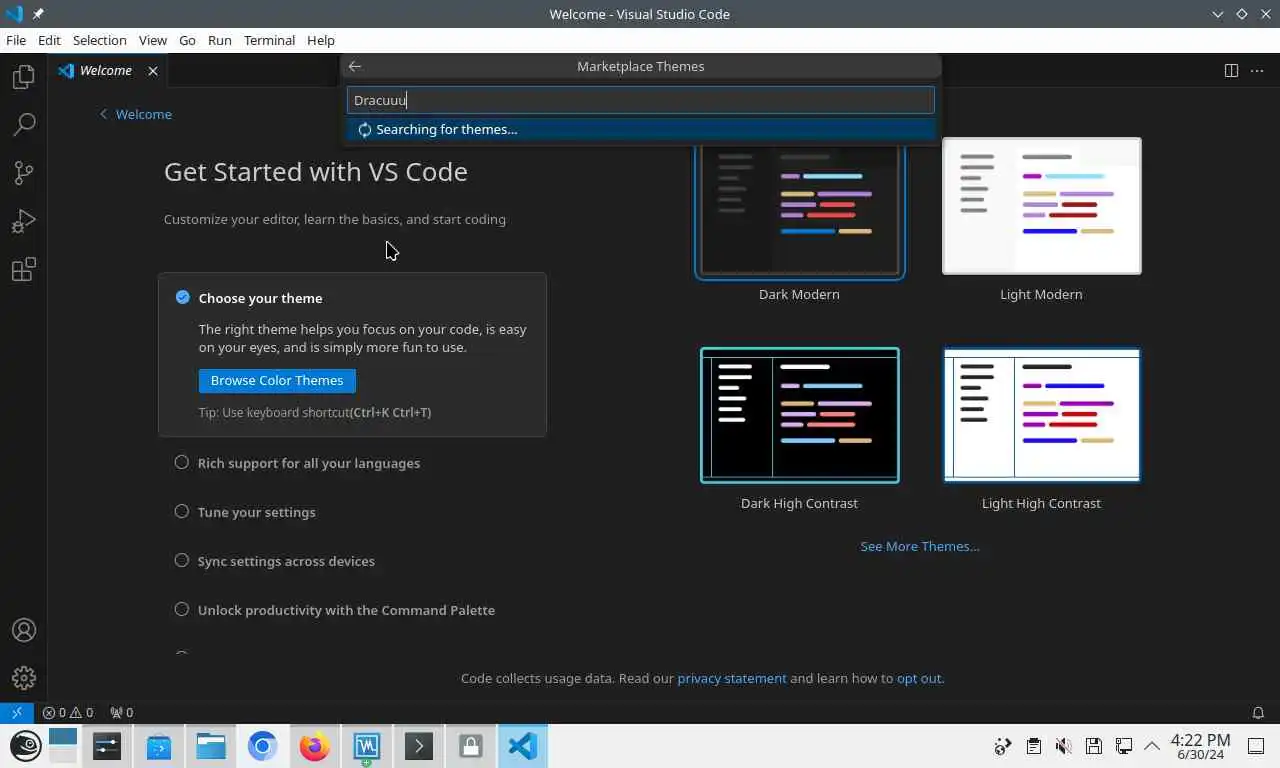Open the Search view in activity bar
The image size is (1280, 768).
point(24,125)
